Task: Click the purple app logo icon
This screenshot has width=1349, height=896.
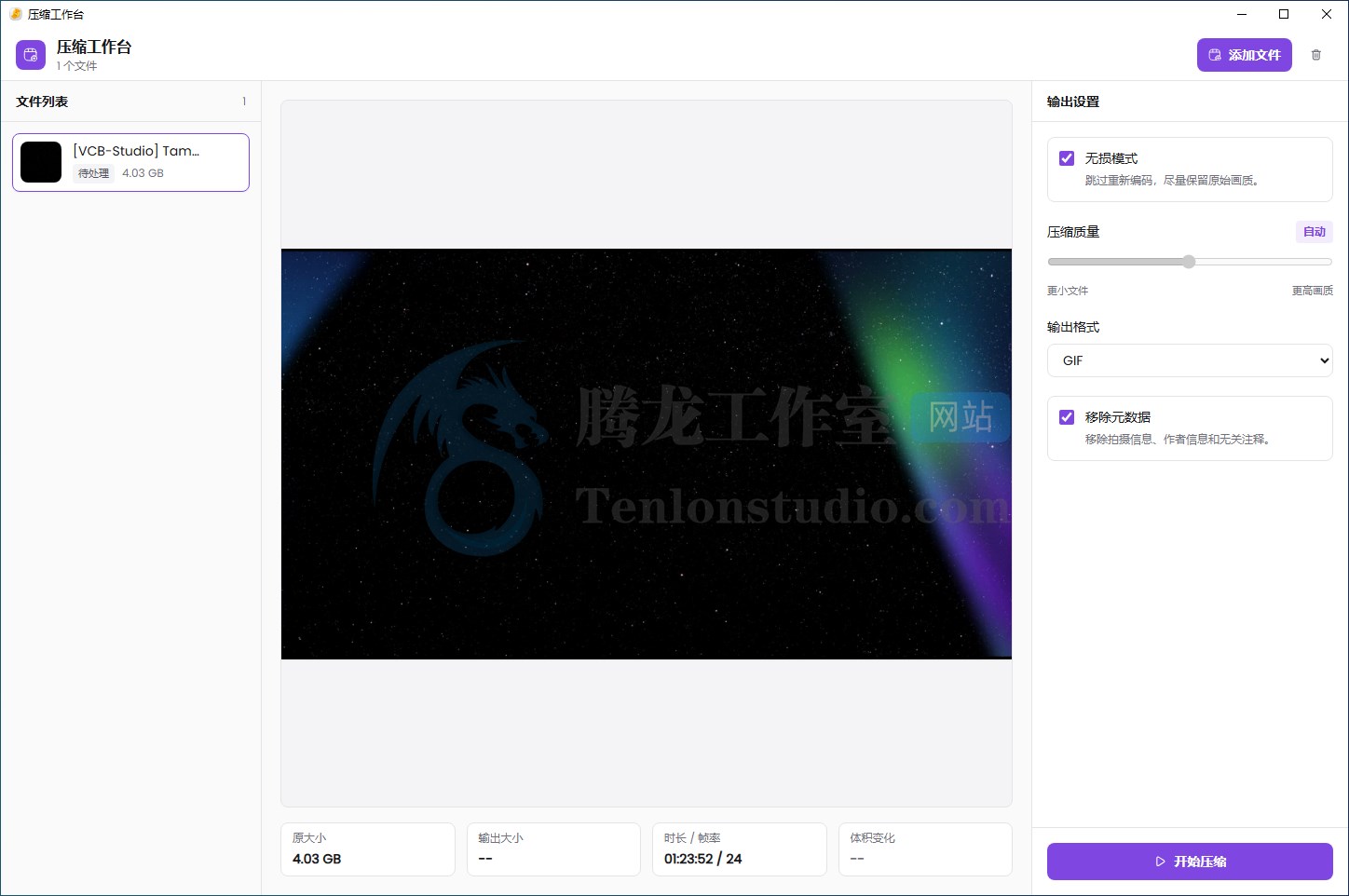Action: tap(31, 55)
